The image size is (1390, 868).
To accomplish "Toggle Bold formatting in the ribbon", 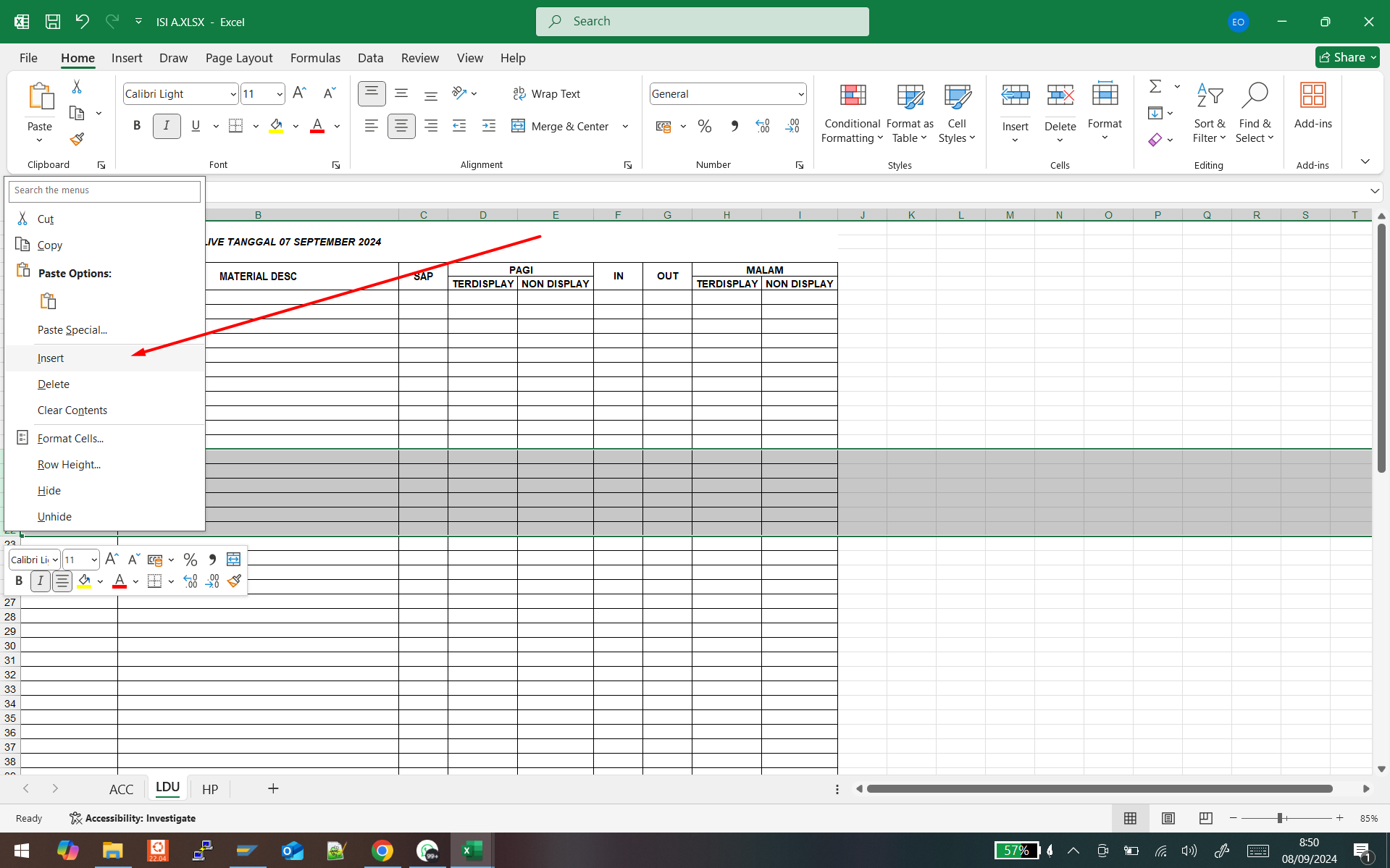I will (x=137, y=126).
